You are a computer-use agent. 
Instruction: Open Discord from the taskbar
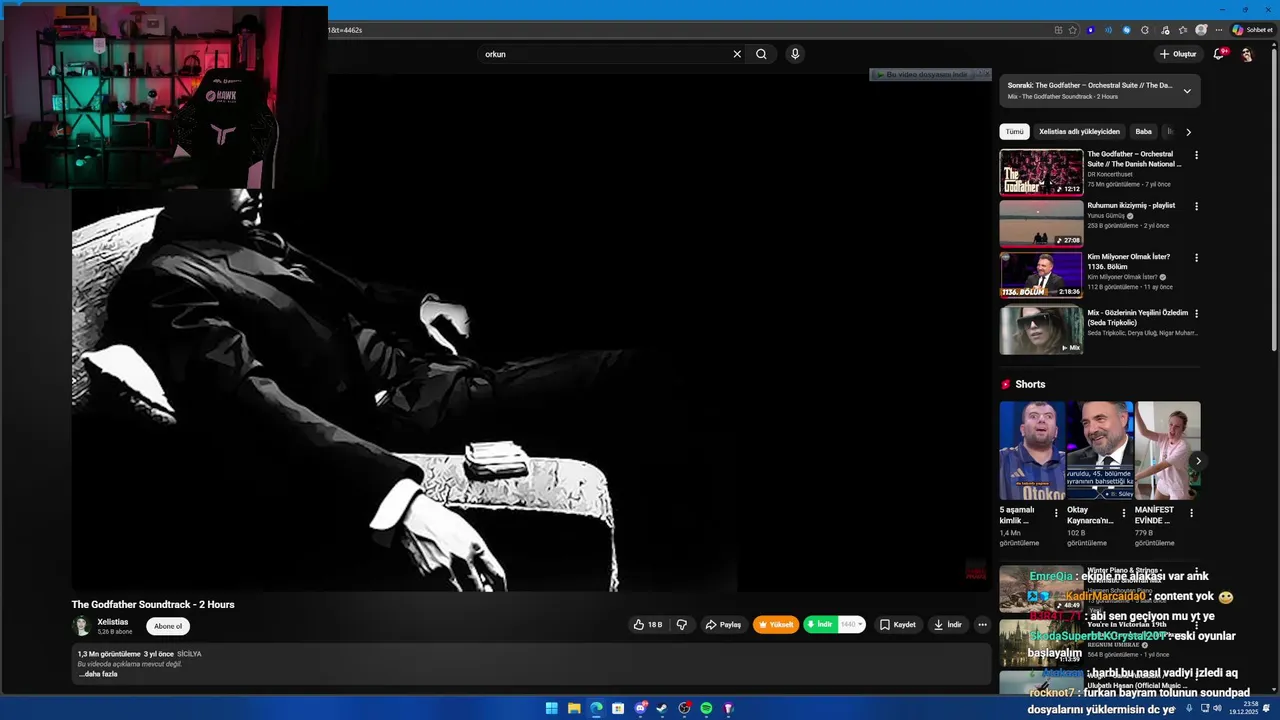pyautogui.click(x=641, y=709)
